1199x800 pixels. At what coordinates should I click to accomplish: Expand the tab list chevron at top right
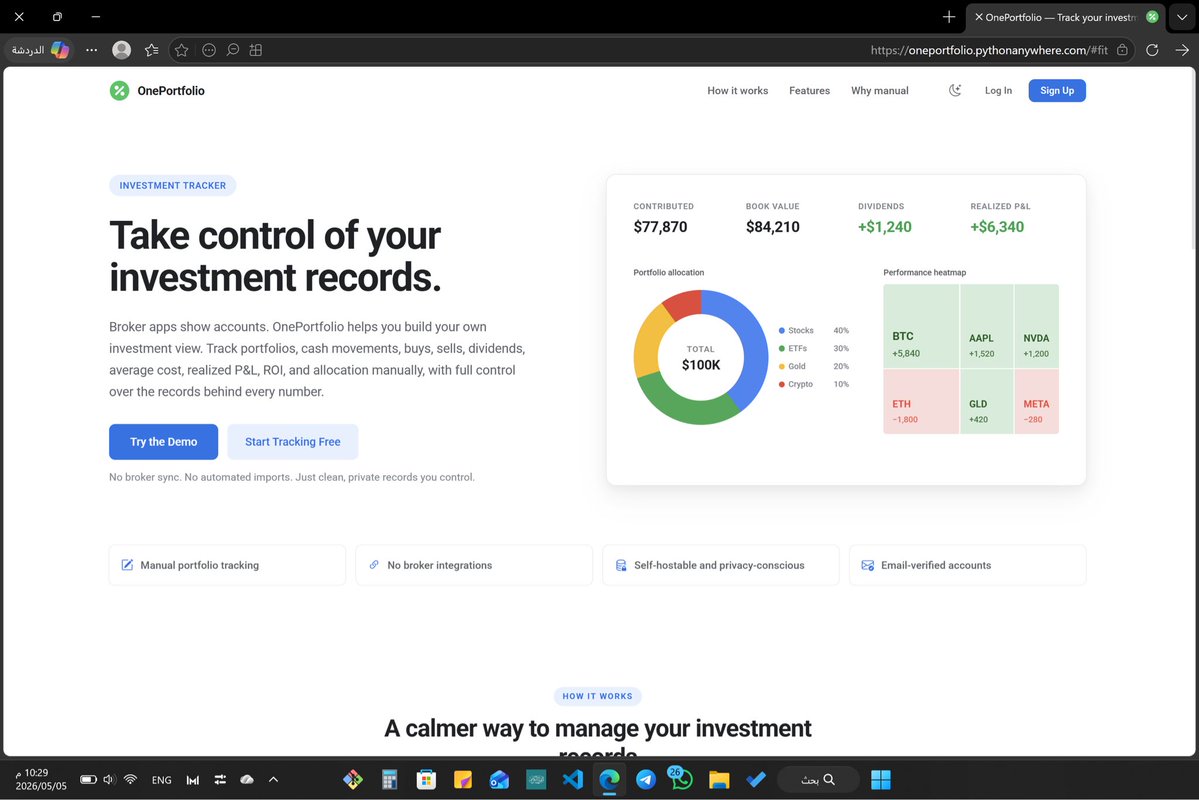click(1181, 17)
